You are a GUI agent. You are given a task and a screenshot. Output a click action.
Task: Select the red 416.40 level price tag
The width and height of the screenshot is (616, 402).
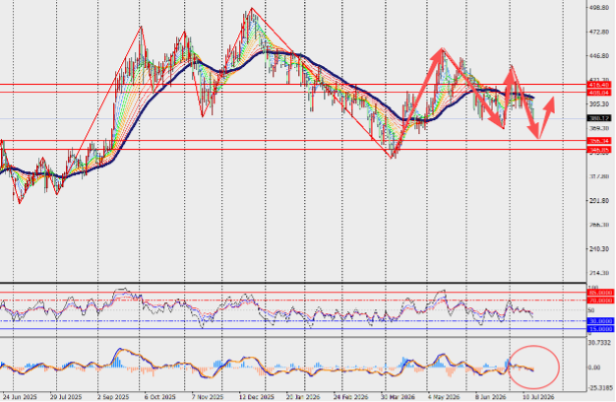point(599,85)
